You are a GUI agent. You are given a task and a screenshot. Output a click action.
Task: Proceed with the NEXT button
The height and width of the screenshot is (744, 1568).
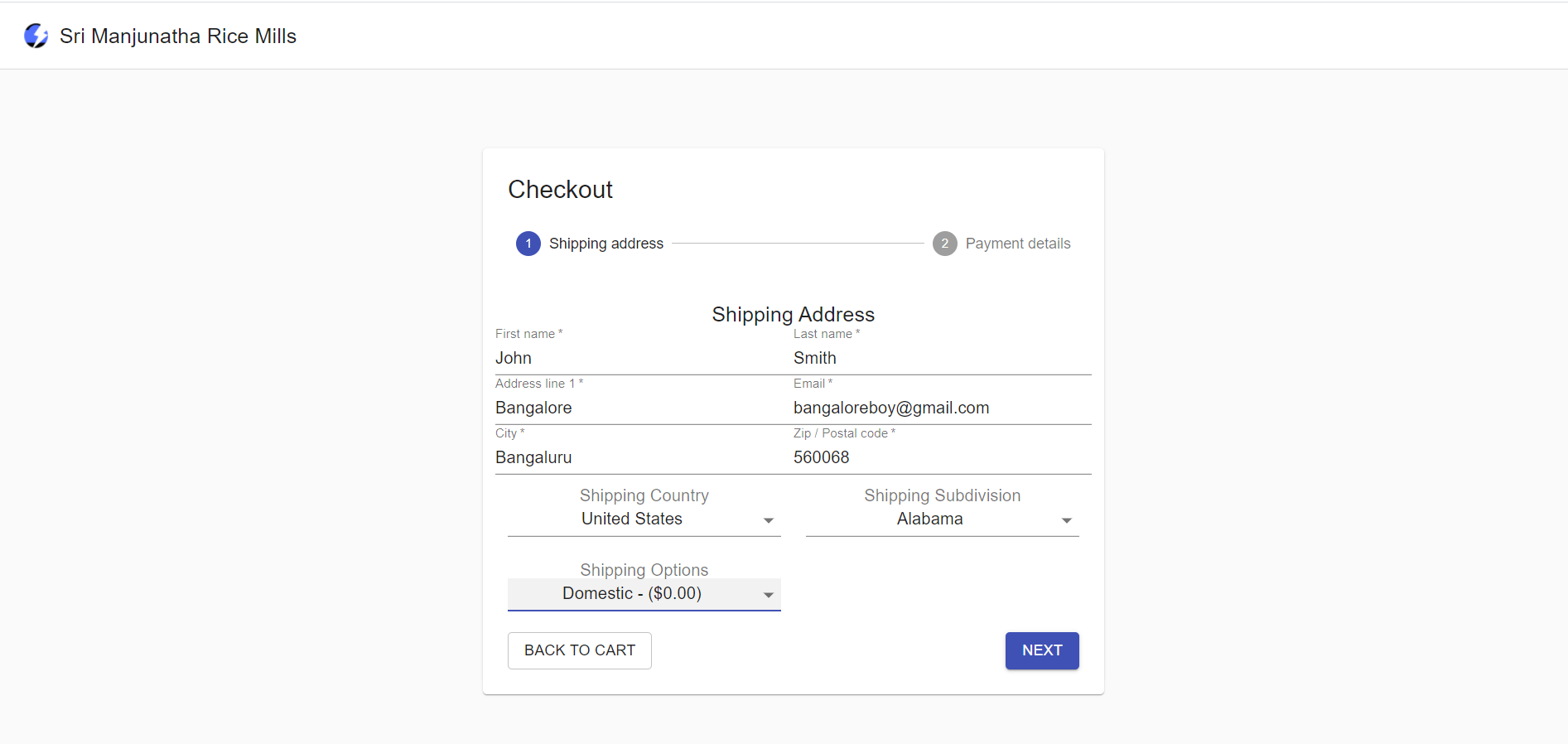click(1042, 650)
